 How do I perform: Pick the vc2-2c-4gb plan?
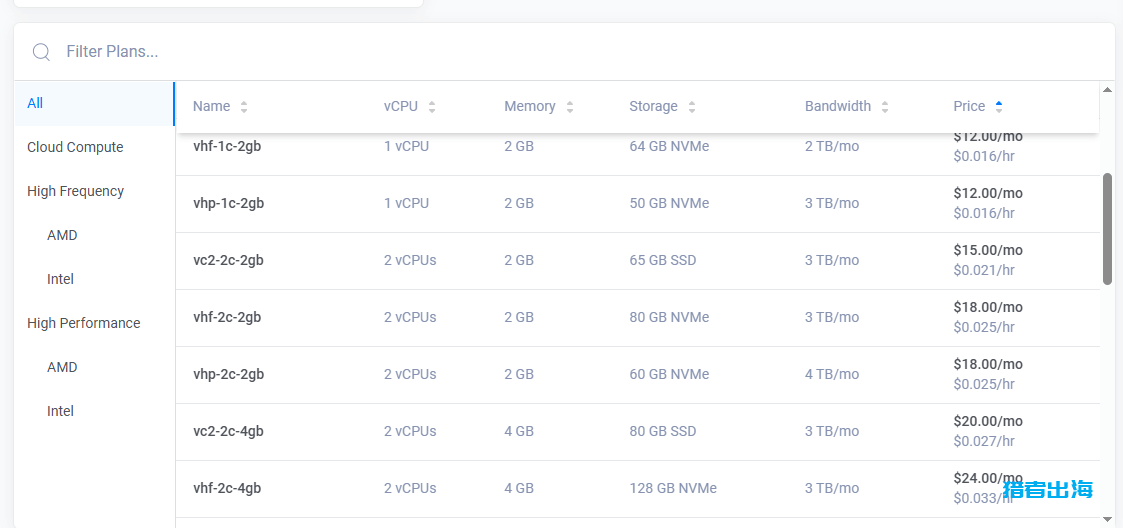point(637,432)
